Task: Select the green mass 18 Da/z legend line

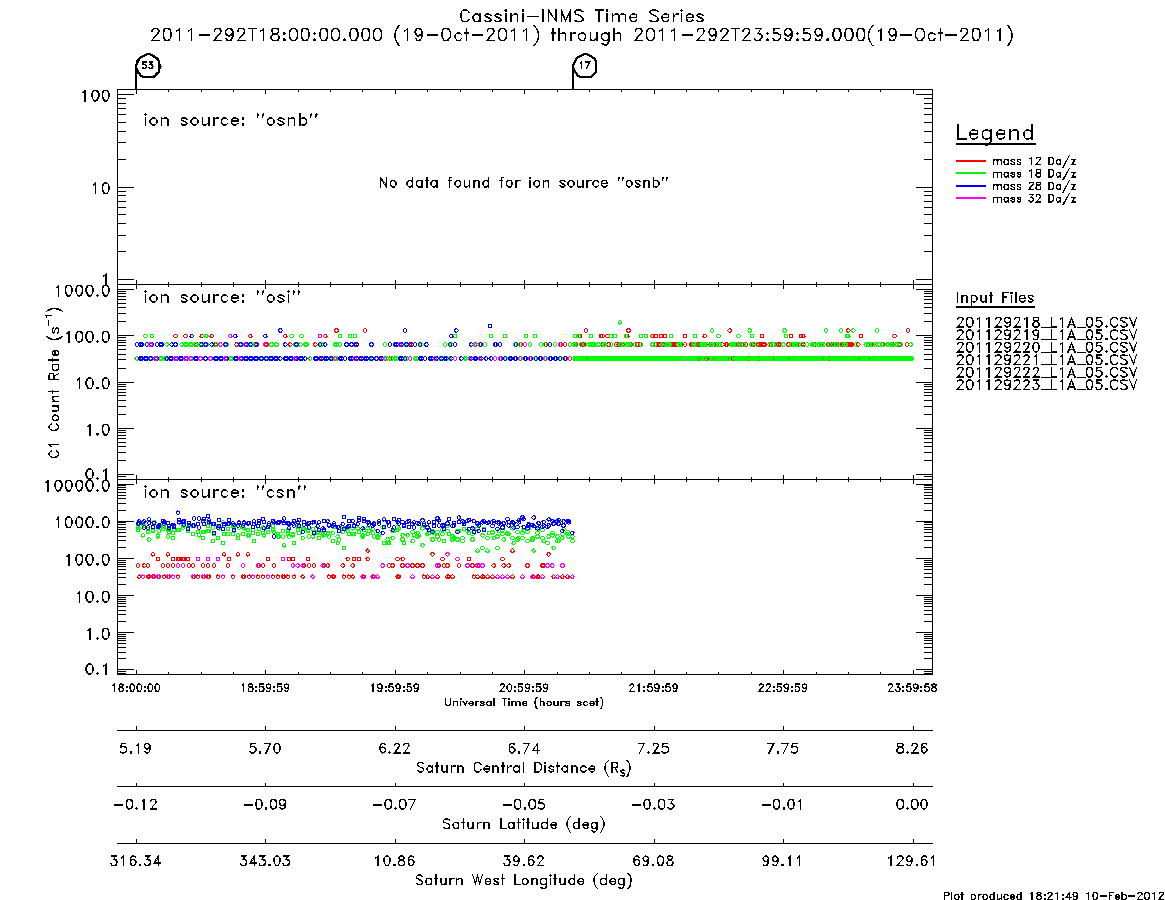Action: tap(970, 174)
